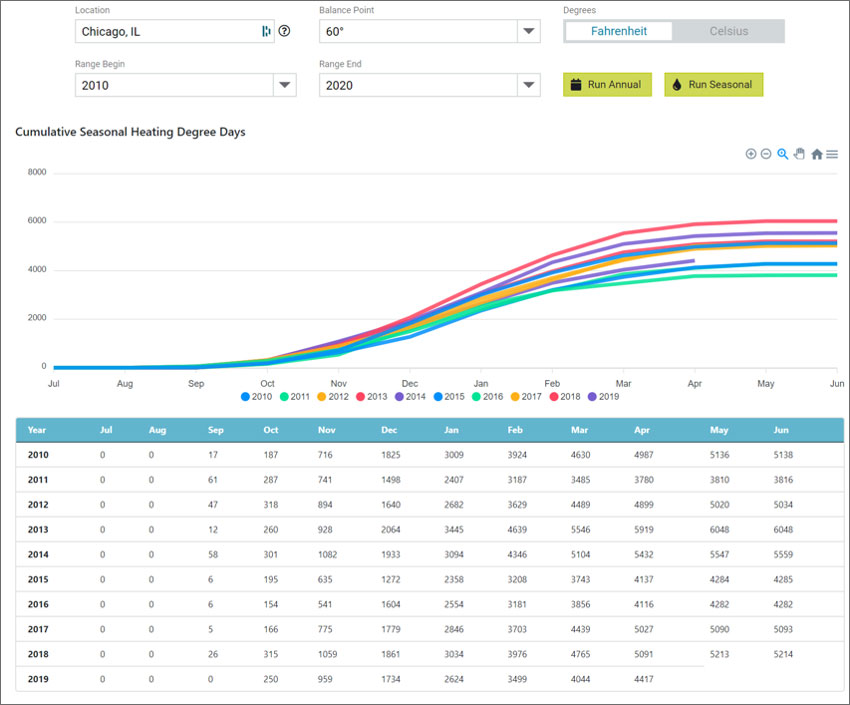
Task: Click the value 5138 in the table
Action: 783,455
